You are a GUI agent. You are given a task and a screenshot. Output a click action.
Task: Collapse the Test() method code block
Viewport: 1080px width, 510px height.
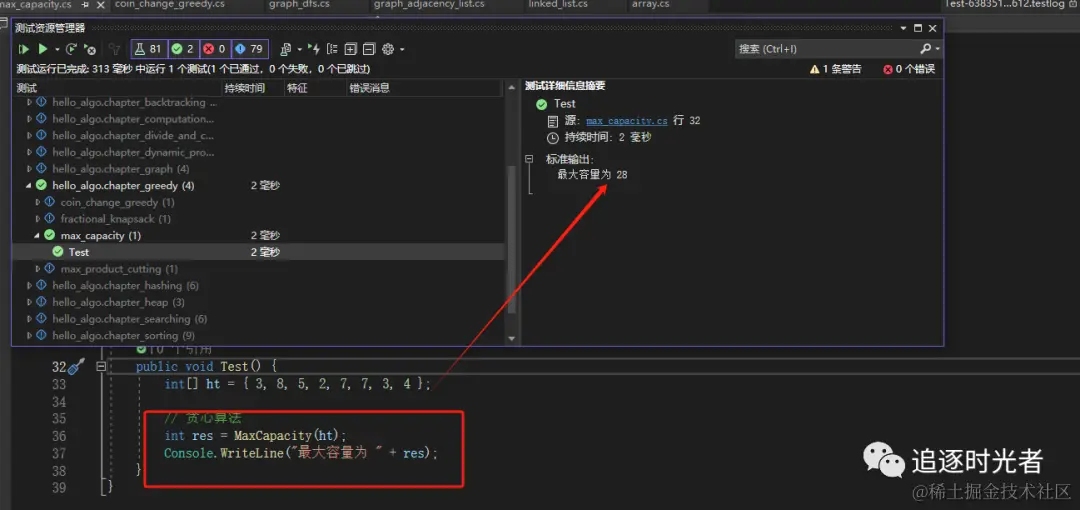[101, 367]
